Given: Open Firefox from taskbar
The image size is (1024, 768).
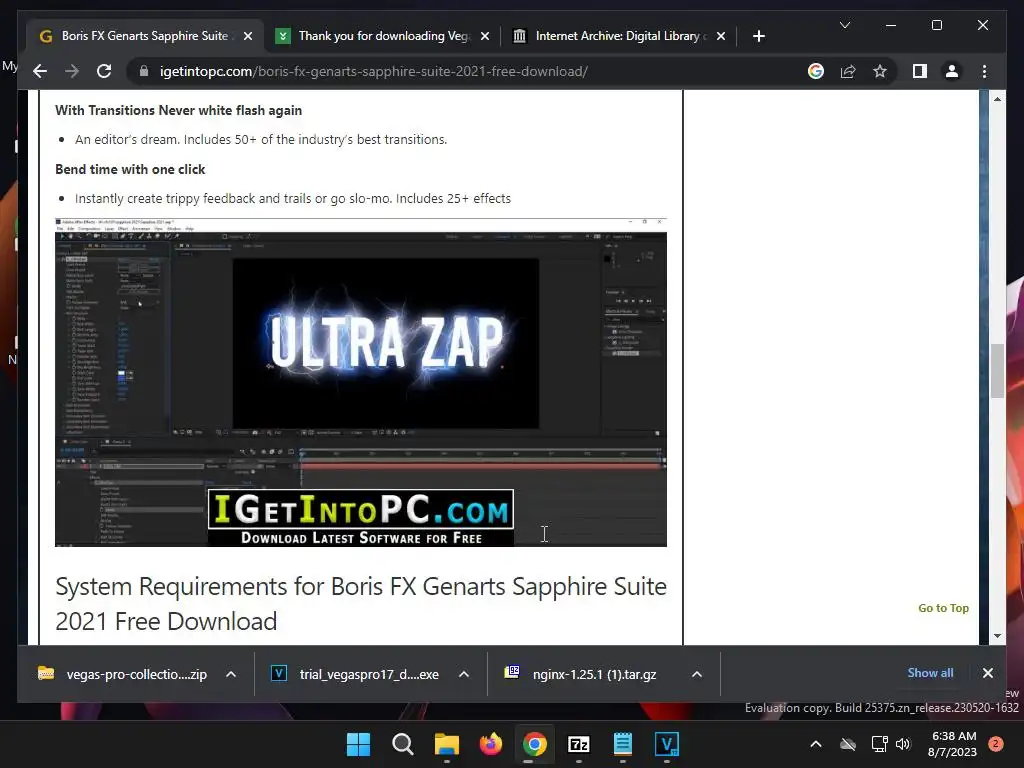Looking at the screenshot, I should pyautogui.click(x=490, y=744).
